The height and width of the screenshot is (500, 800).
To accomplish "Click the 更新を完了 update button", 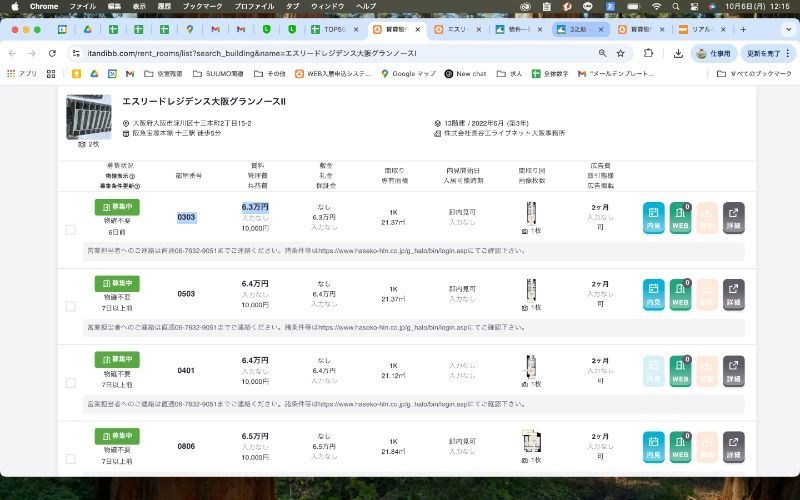I will click(768, 53).
